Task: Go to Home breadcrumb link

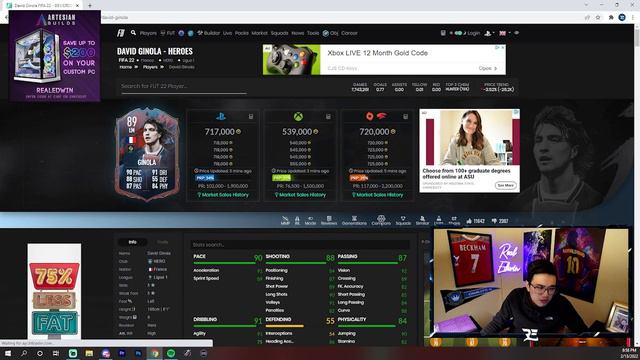Action: point(126,67)
